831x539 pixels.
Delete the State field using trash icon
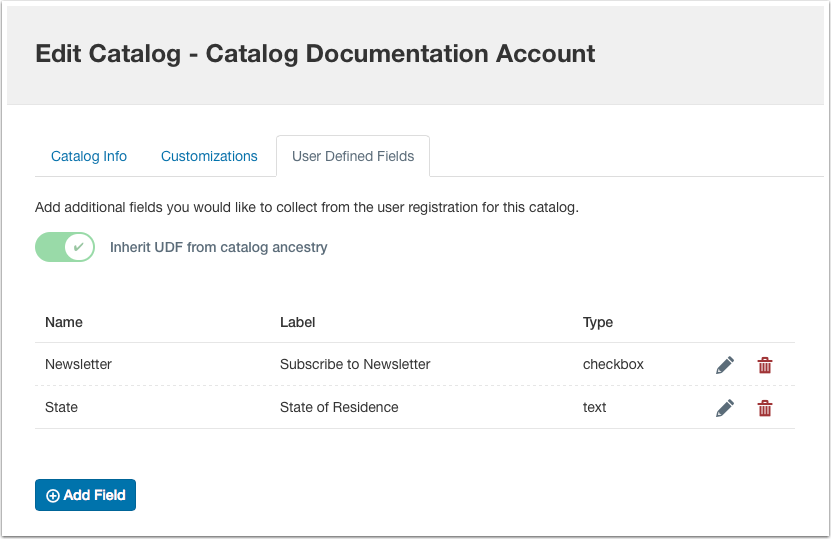(765, 408)
